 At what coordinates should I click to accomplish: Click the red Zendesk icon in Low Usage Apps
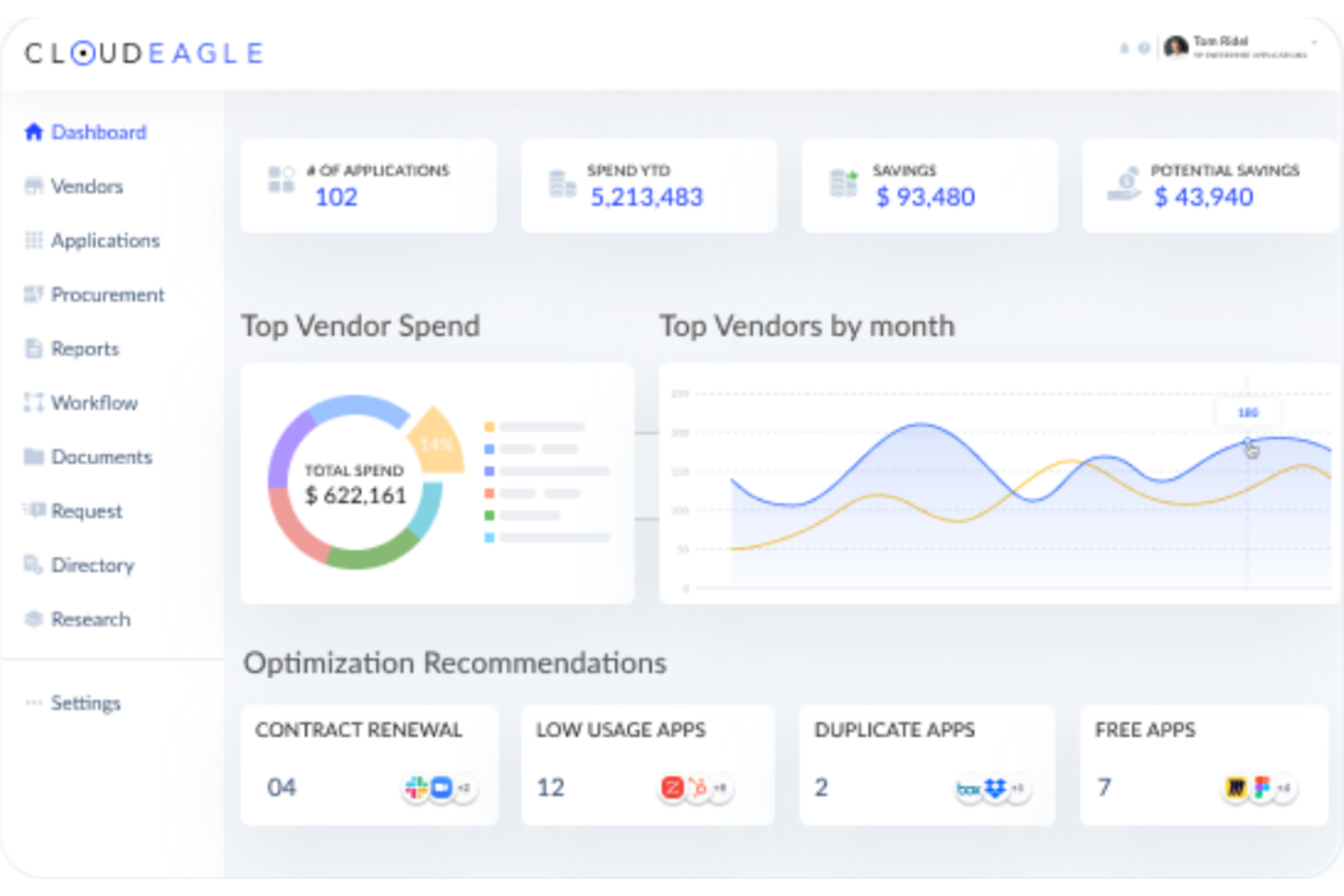pyautogui.click(x=673, y=787)
